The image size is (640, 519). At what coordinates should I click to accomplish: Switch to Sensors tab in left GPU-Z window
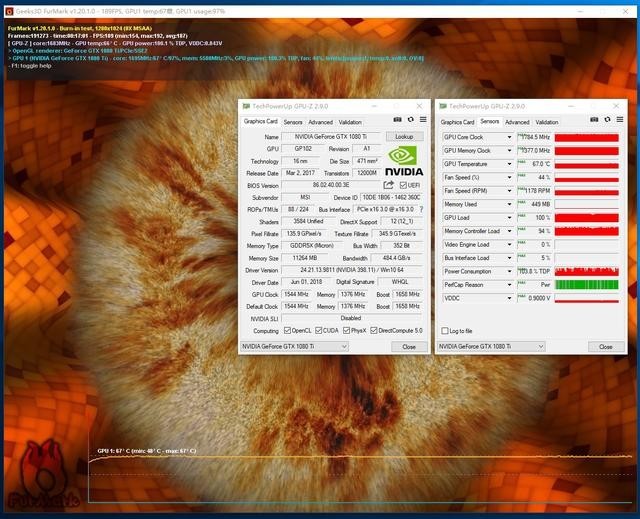(293, 122)
